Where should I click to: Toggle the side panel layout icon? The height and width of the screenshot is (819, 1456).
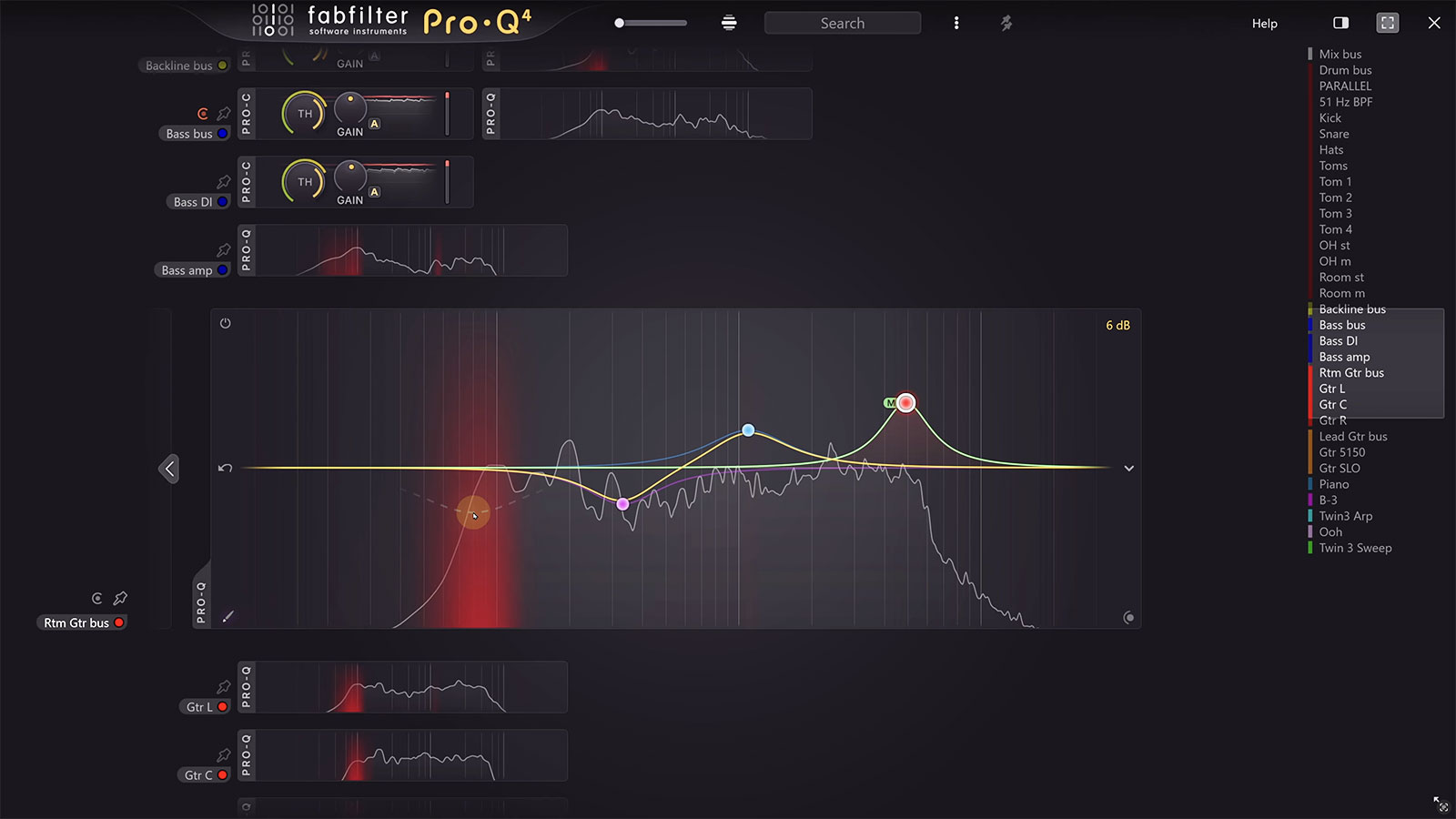pos(1341,23)
